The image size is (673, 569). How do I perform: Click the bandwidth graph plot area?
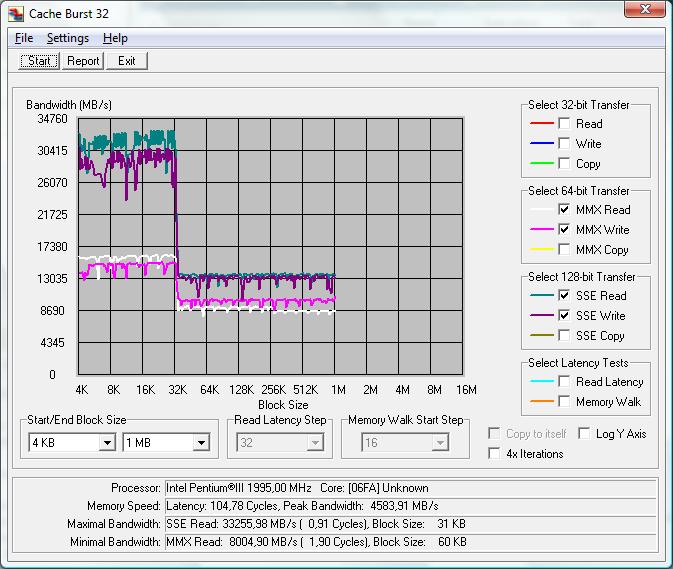pyautogui.click(x=270, y=246)
